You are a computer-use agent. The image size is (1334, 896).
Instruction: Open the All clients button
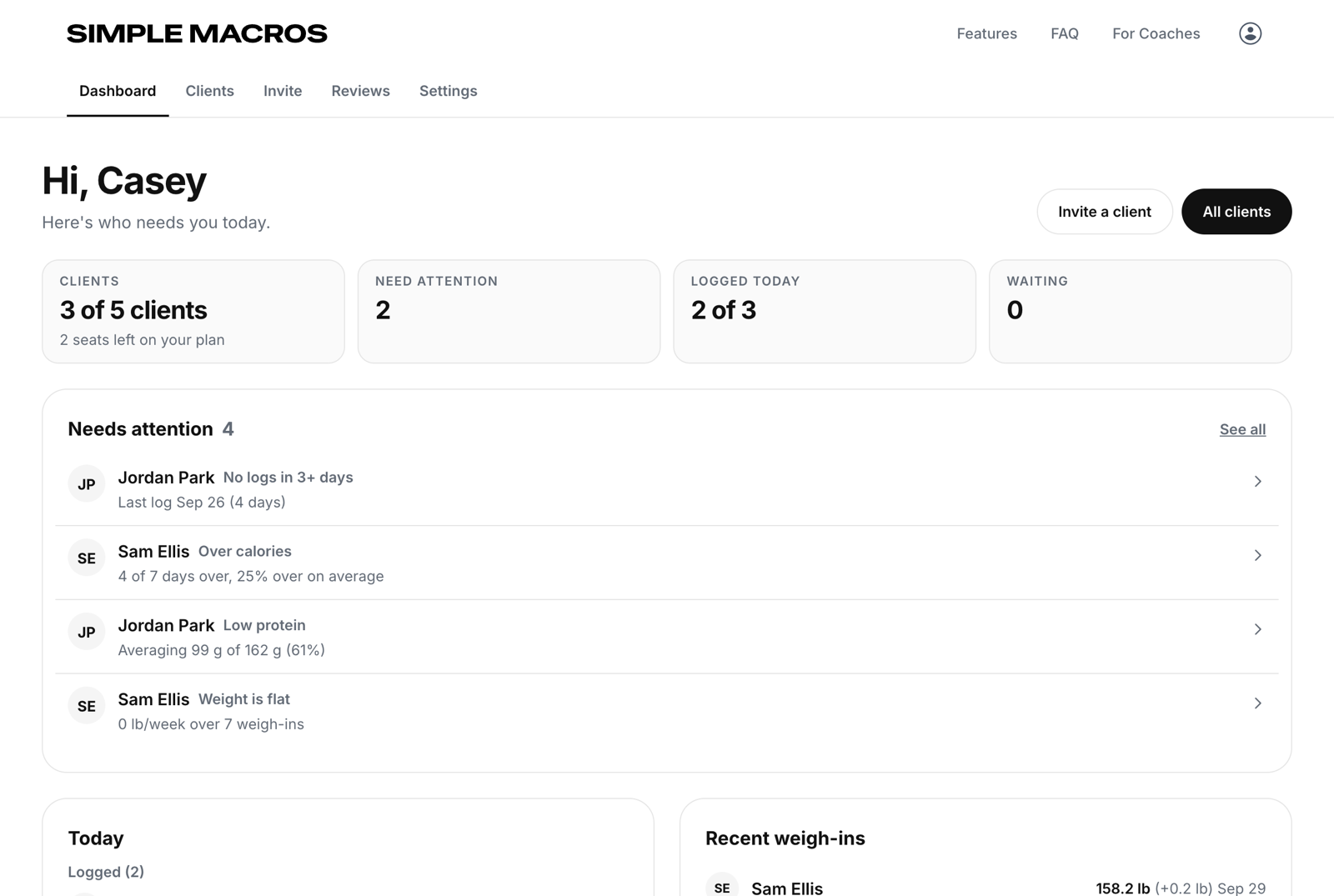coord(1236,212)
